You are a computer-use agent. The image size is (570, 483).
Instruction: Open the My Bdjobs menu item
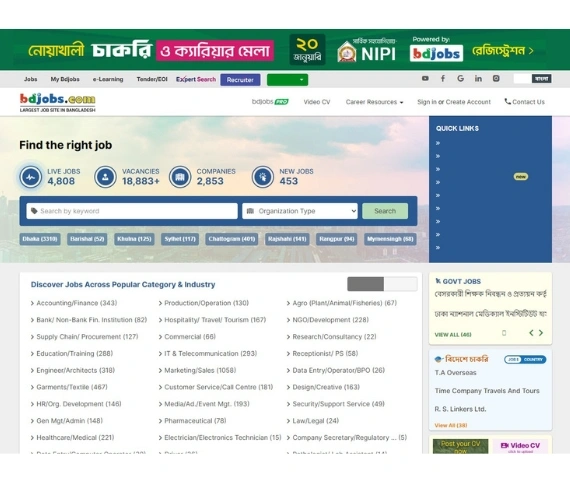[65, 79]
